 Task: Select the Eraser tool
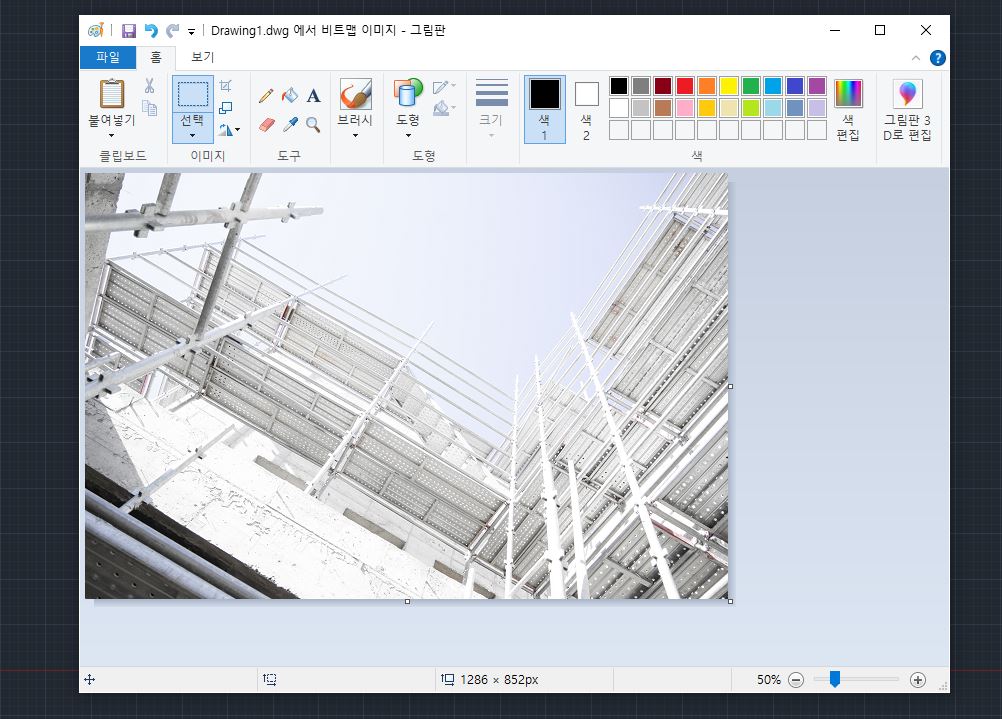266,124
